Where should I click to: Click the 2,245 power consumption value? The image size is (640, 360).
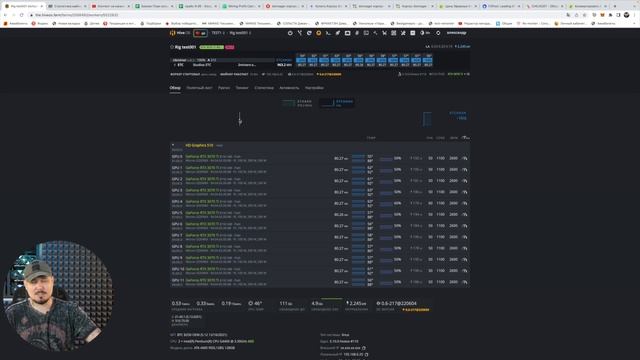356,304
